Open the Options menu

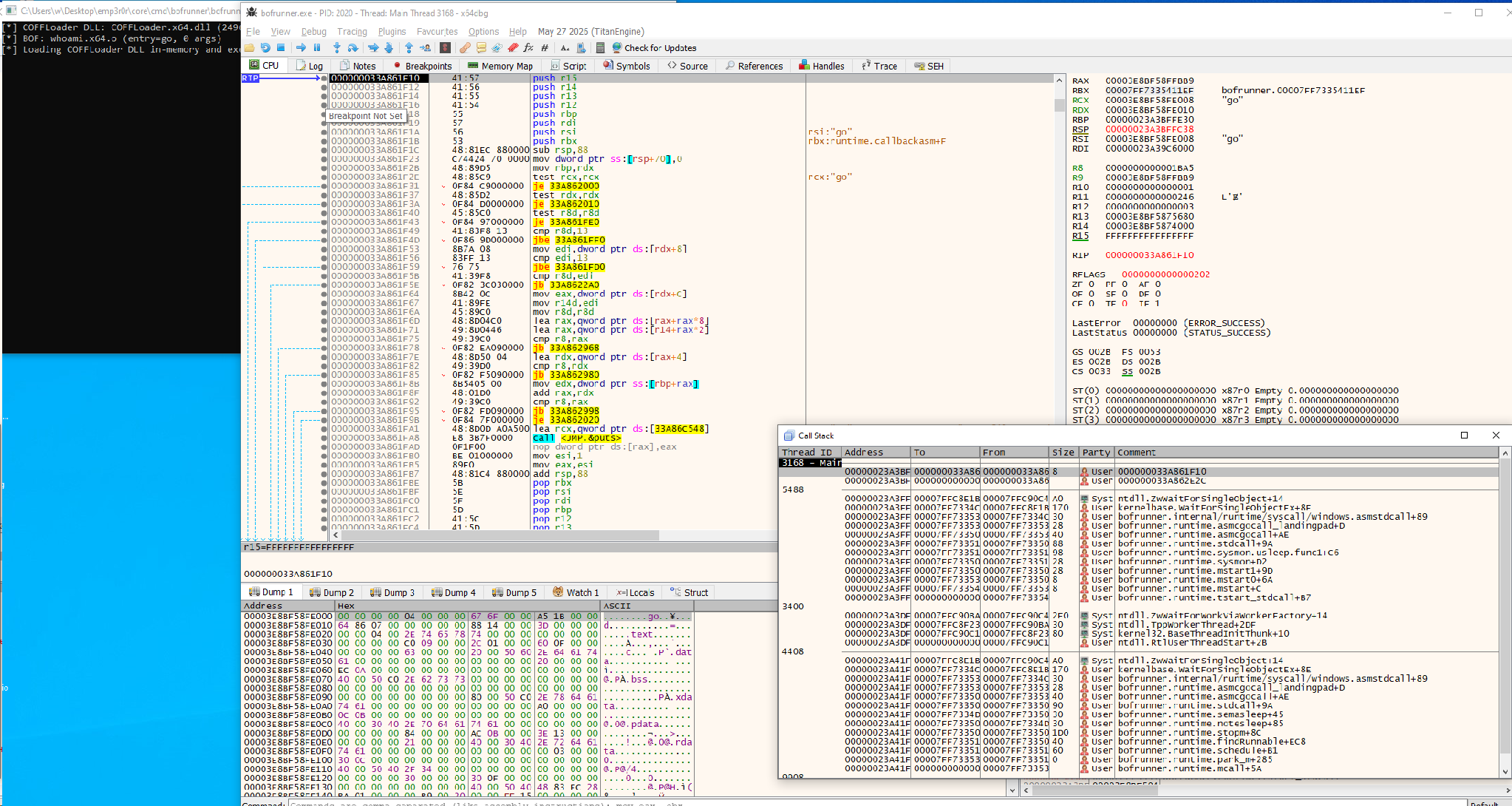click(x=483, y=31)
